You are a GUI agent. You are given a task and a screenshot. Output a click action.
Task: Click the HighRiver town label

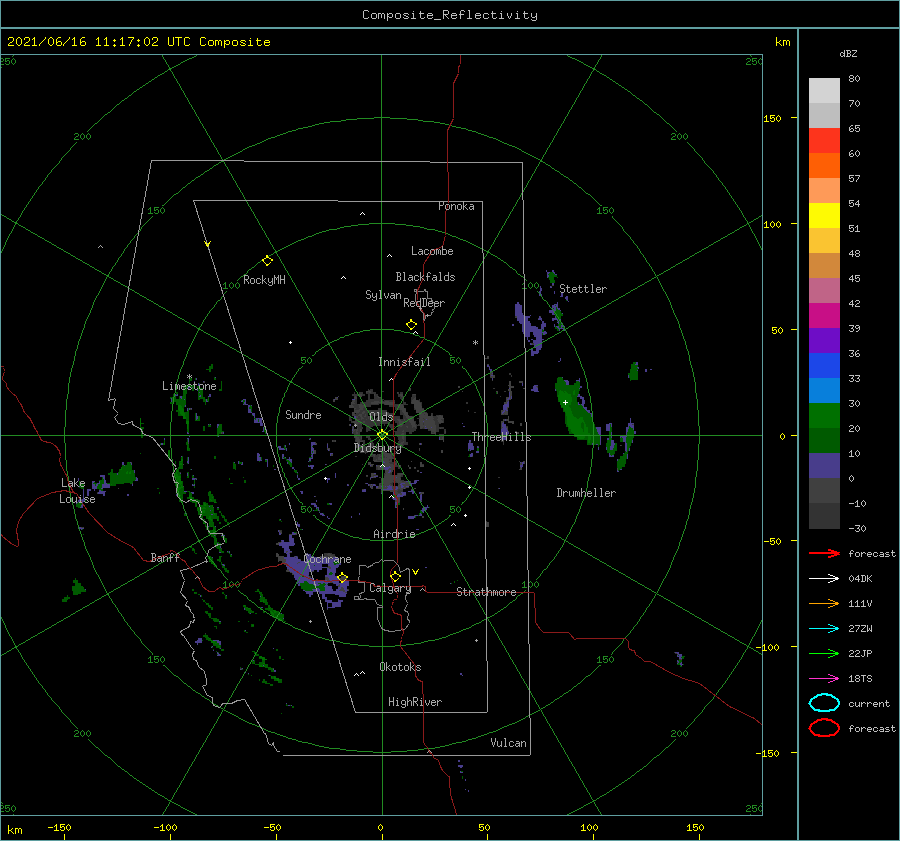coord(415,702)
